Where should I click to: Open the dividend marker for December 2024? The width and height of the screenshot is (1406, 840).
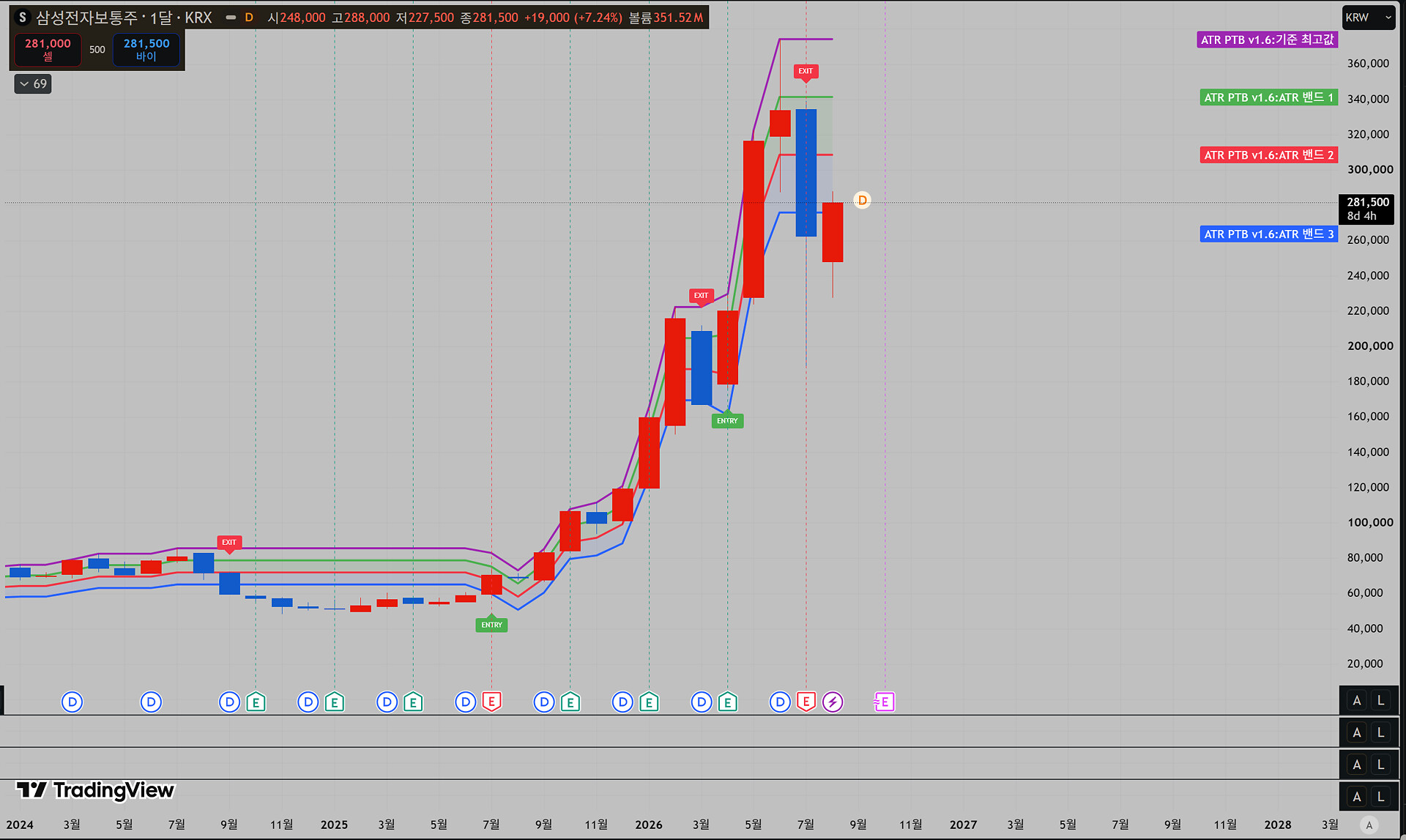pyautogui.click(x=308, y=702)
